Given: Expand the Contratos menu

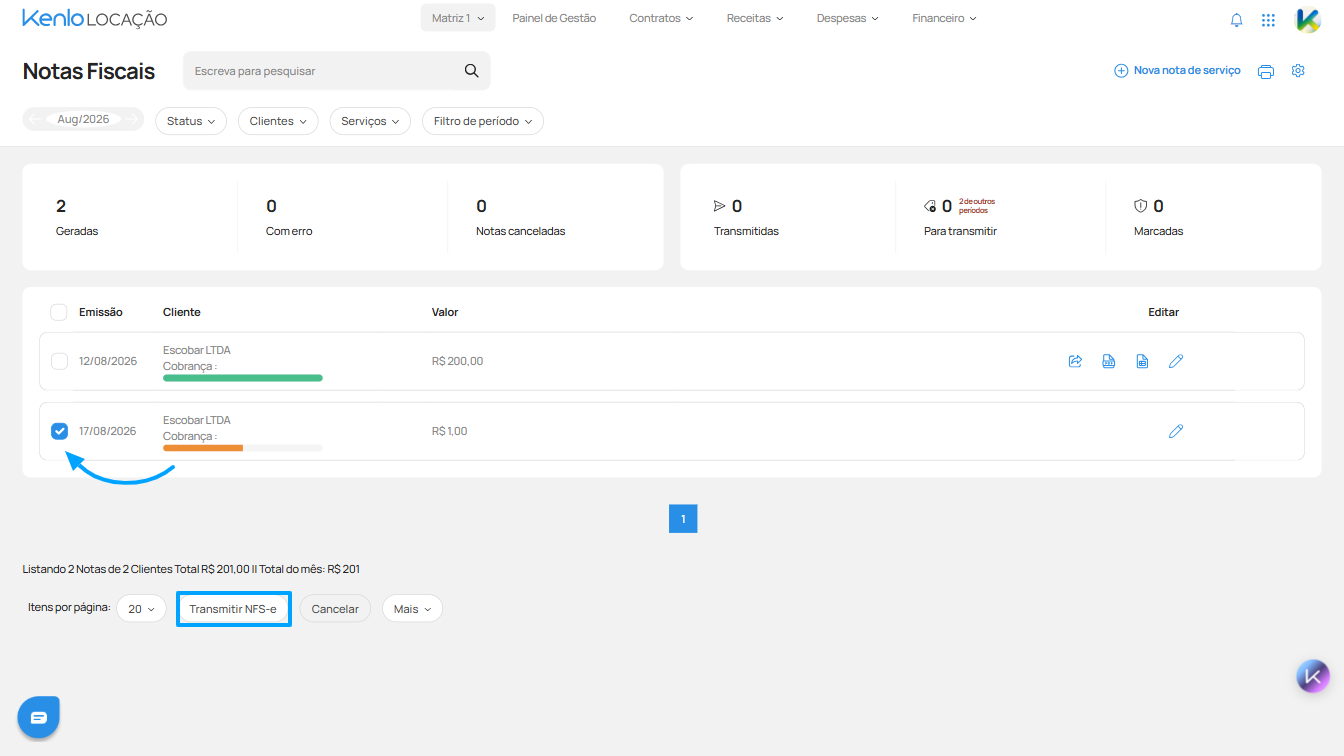Looking at the screenshot, I should 661,18.
